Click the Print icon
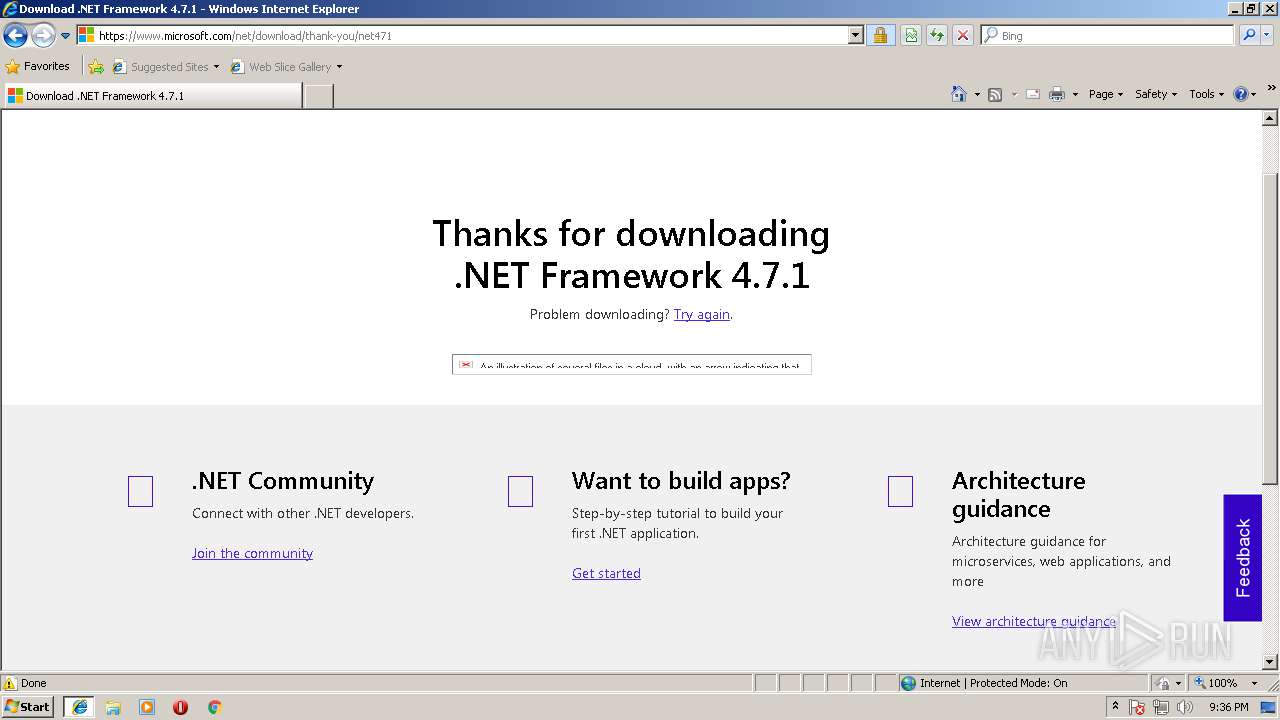The width and height of the screenshot is (1280, 720). pos(1057,94)
